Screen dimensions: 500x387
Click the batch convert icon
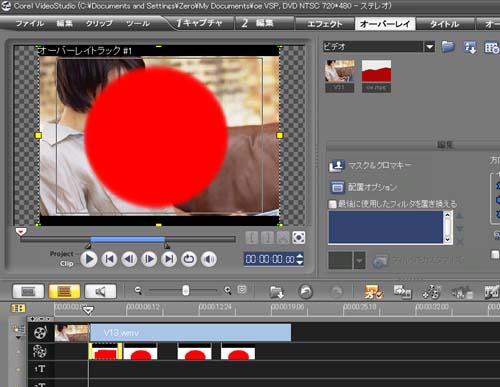tap(402, 292)
